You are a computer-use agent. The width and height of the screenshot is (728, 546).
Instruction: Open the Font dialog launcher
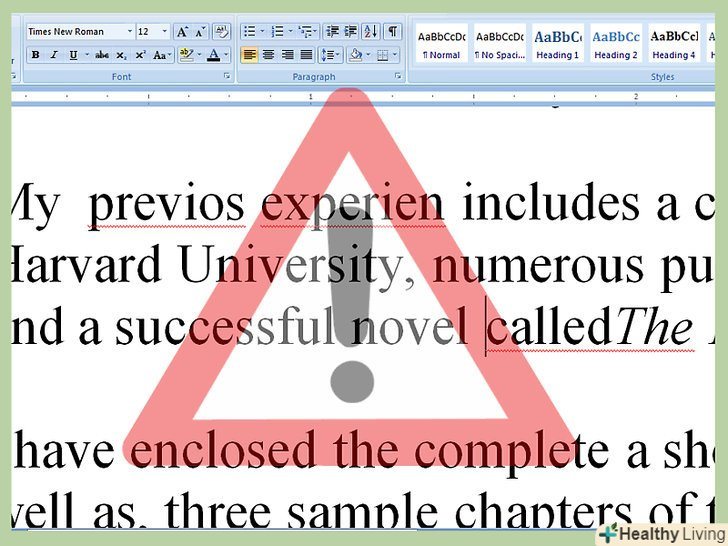tap(227, 76)
